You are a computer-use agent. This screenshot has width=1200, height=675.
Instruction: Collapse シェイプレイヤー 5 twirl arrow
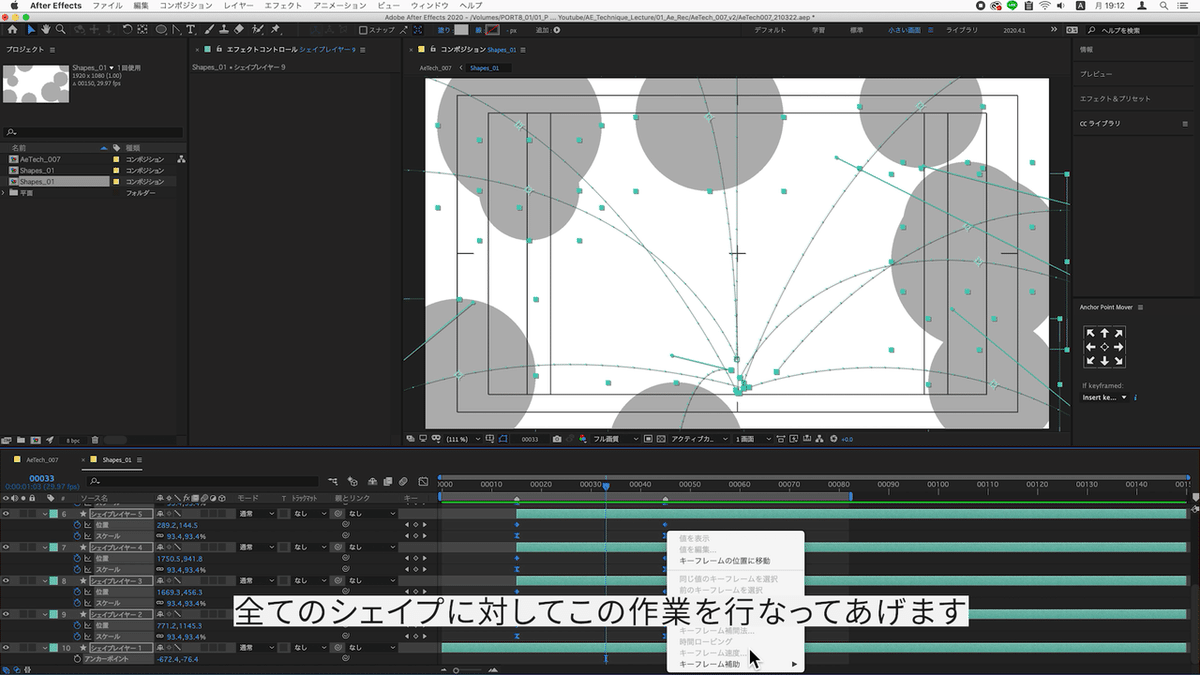click(45, 514)
